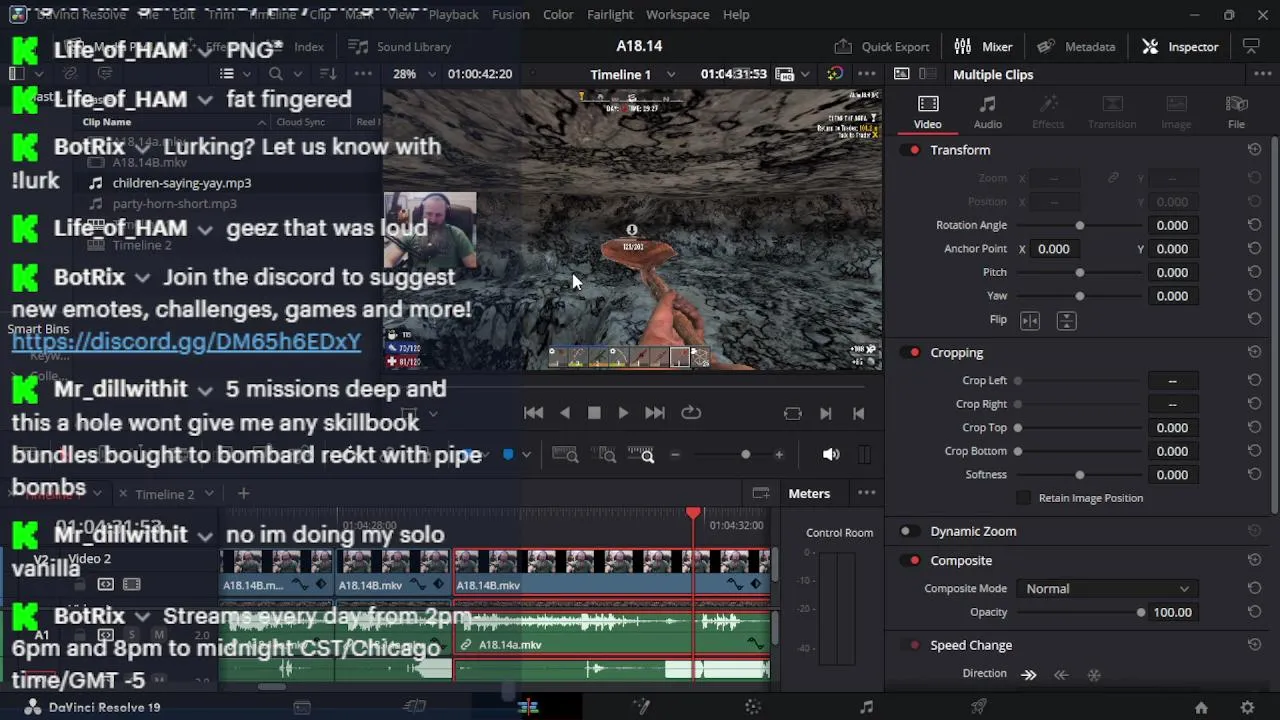Open the Fusion menu
This screenshot has height=720, width=1280.
point(510,14)
